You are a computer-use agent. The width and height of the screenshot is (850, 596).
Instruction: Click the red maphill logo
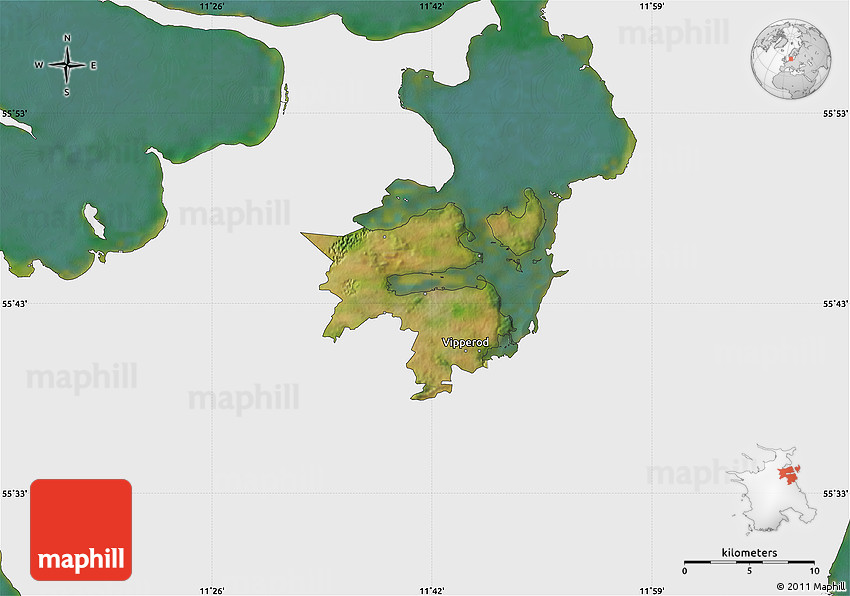click(81, 529)
